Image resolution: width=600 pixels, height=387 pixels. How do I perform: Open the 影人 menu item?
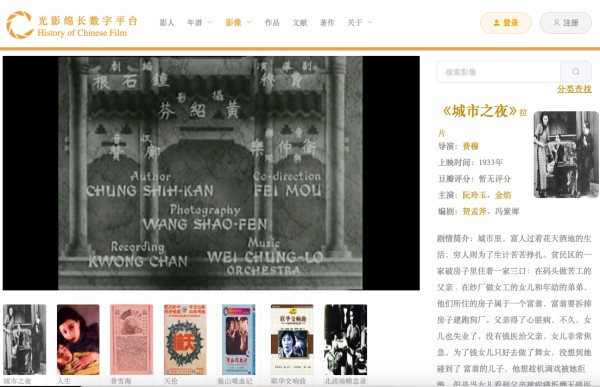pos(167,23)
